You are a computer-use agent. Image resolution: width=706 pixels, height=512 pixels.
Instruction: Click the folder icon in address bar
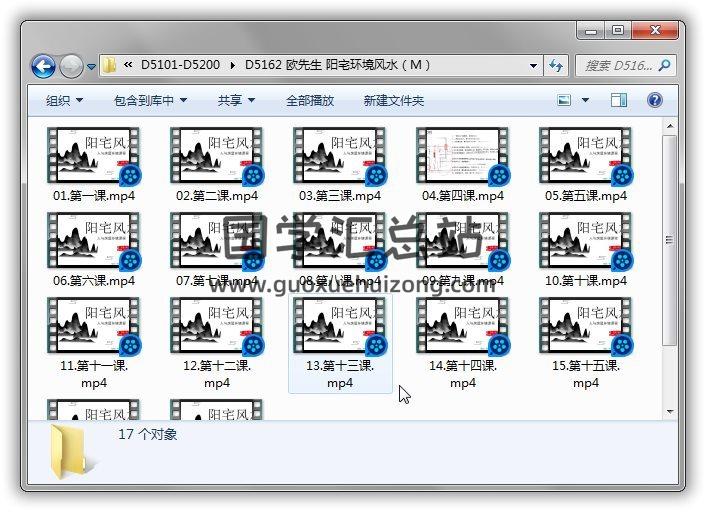[x=110, y=66]
